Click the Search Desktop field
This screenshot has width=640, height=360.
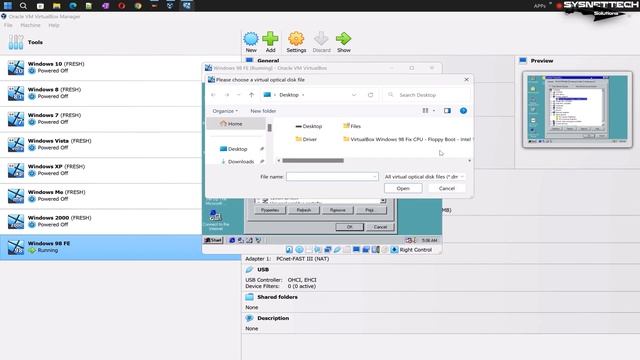click(427, 95)
